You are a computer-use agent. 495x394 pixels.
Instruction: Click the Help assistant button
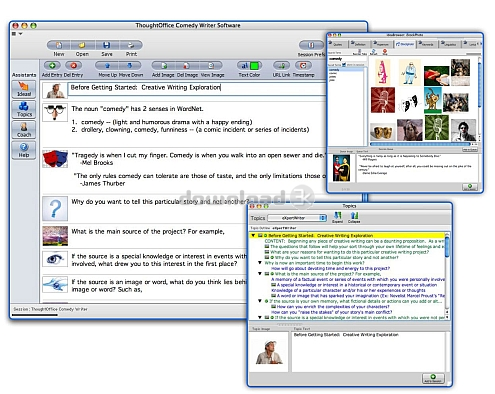(24, 150)
